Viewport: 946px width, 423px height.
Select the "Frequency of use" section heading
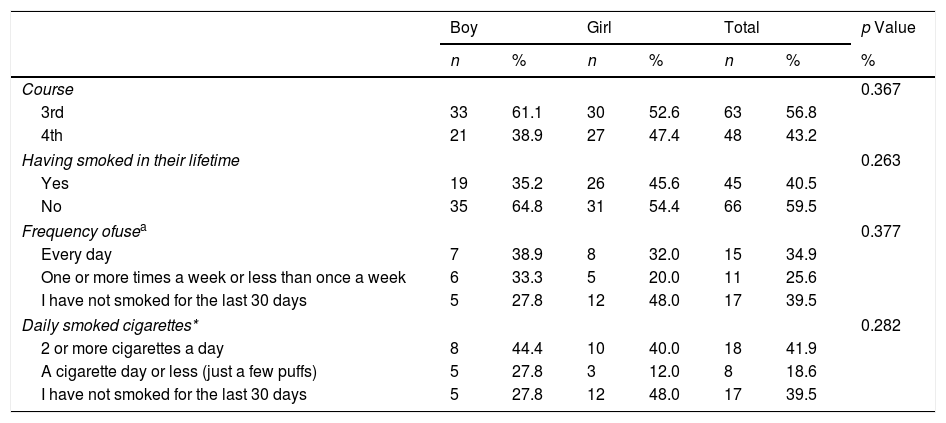(79, 230)
